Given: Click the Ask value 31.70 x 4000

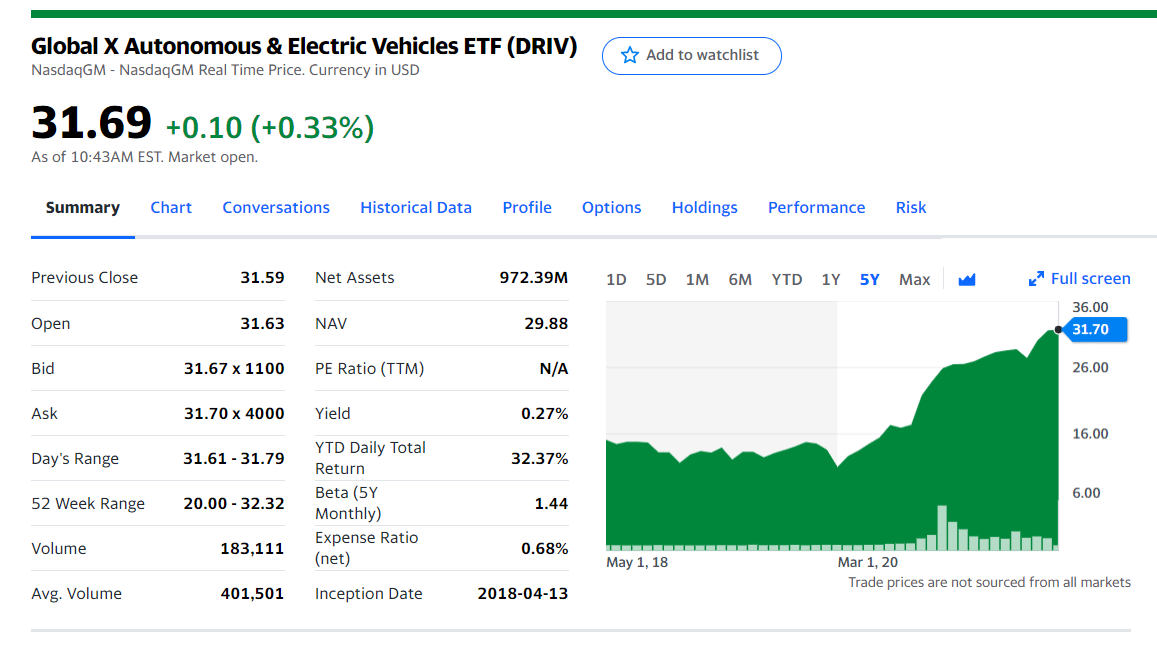Looking at the screenshot, I should coord(234,413).
